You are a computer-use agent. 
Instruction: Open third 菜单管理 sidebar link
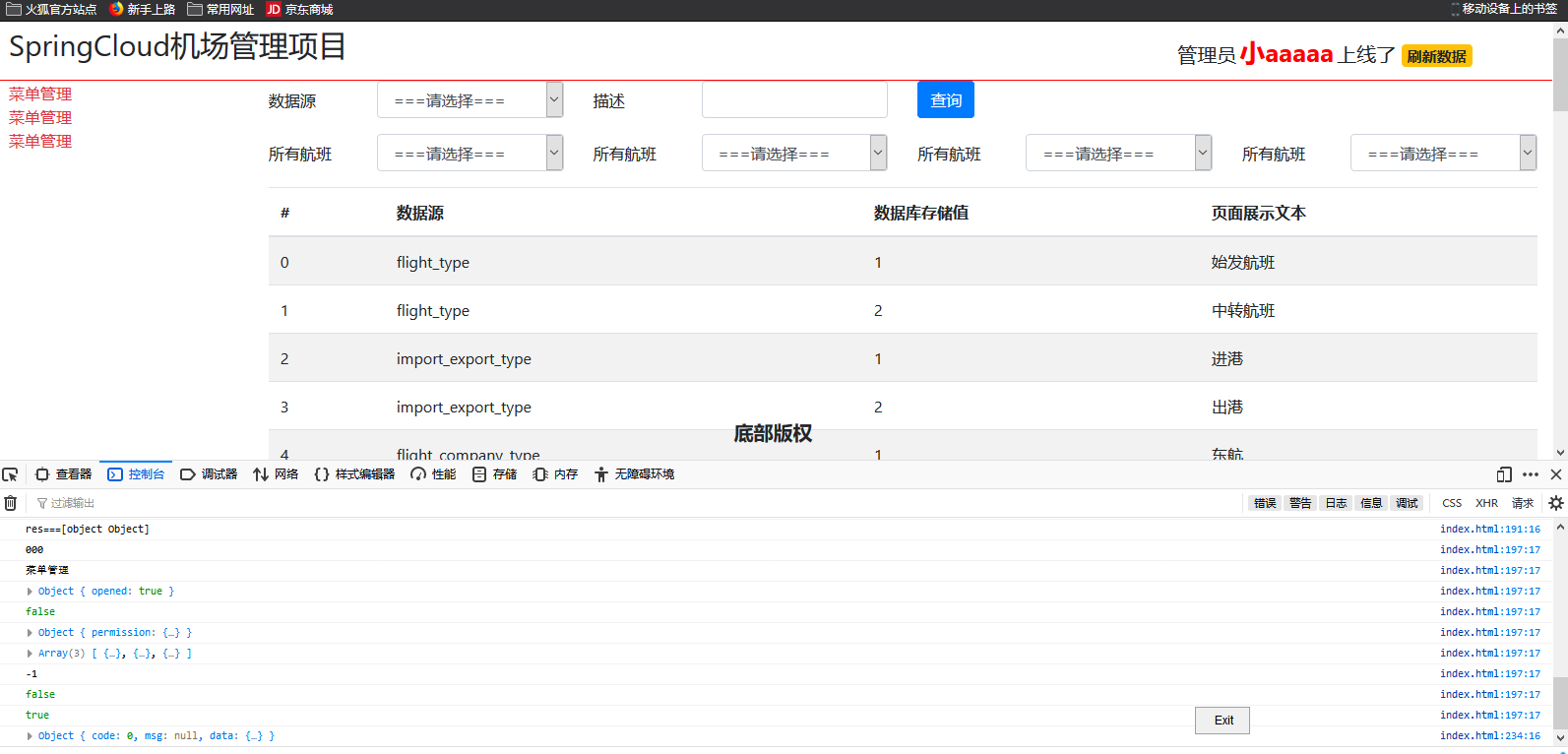[40, 141]
